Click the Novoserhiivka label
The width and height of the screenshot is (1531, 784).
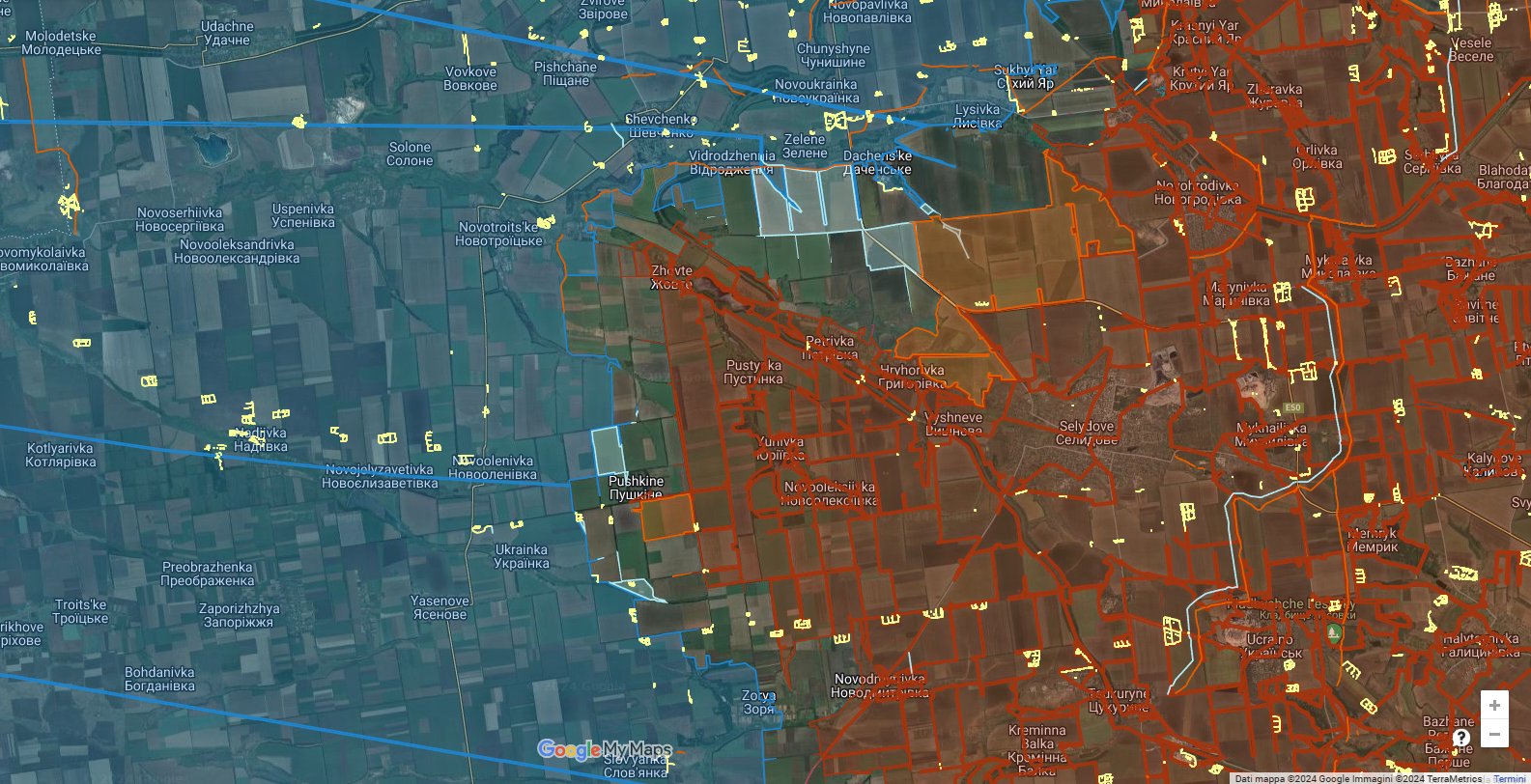[180, 219]
